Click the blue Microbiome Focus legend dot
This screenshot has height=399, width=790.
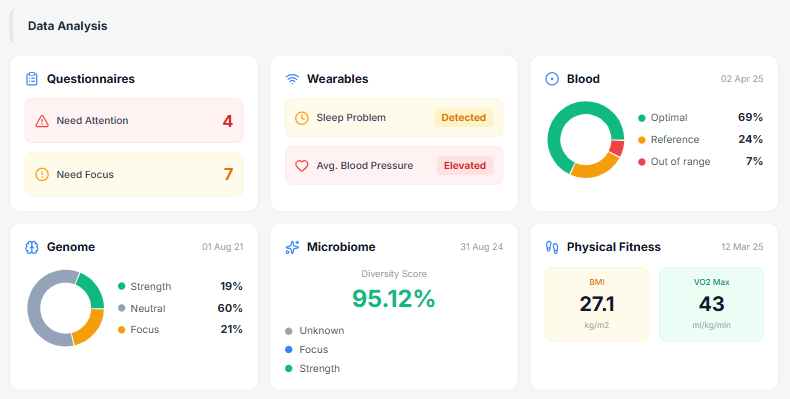(x=289, y=350)
